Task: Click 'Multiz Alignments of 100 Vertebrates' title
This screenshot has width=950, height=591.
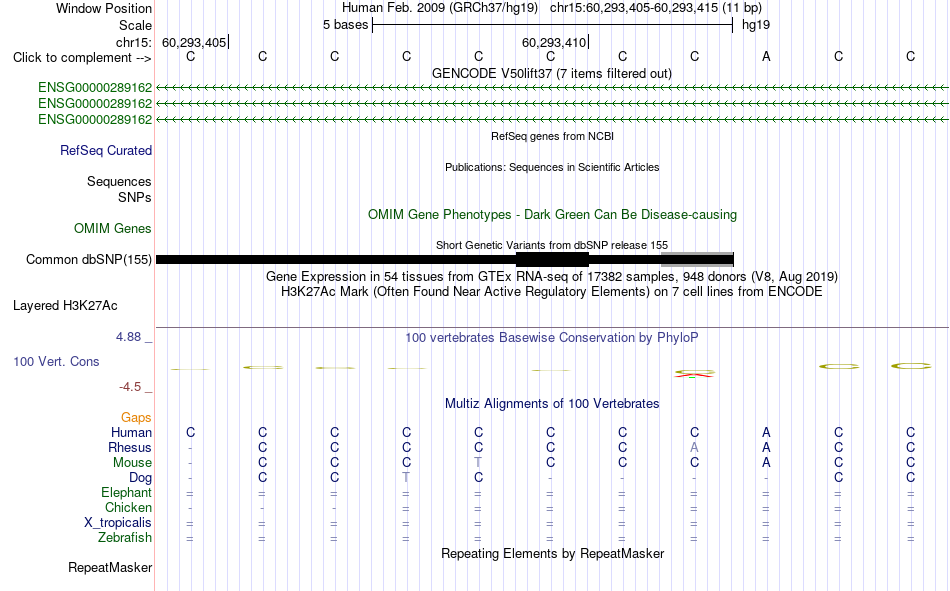Action: tap(552, 404)
